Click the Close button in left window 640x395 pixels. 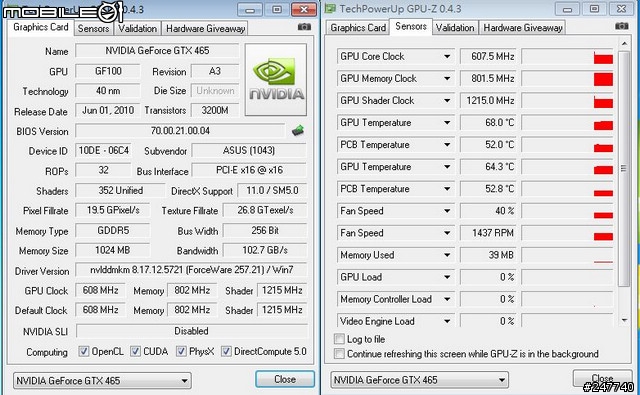coord(285,379)
